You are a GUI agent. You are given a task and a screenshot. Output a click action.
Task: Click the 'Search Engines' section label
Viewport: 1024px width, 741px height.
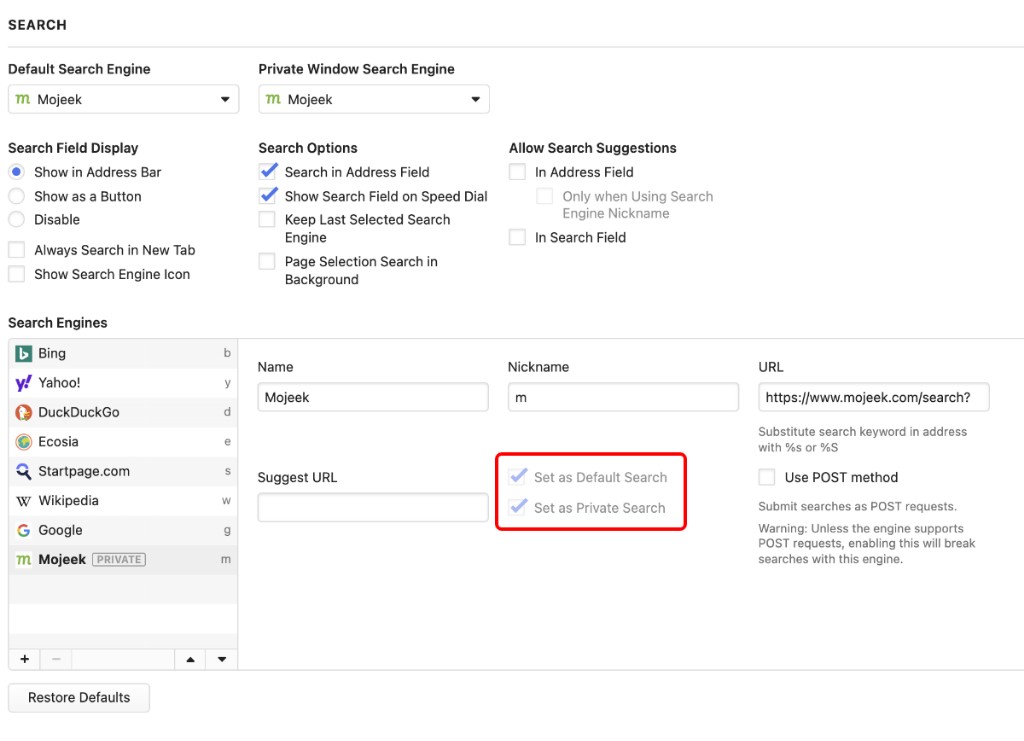pos(57,323)
